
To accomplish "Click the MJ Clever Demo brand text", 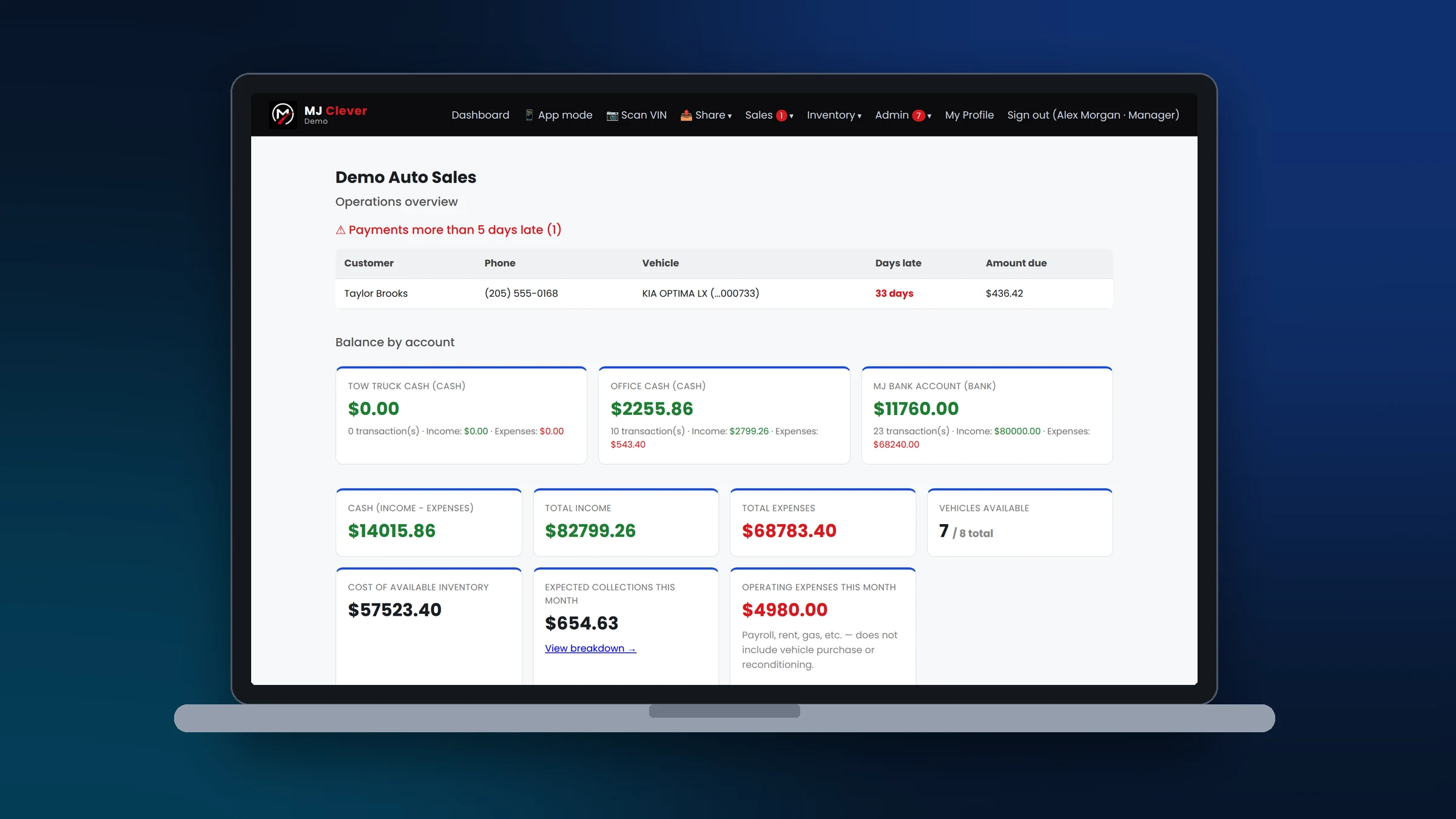I will 335,114.
